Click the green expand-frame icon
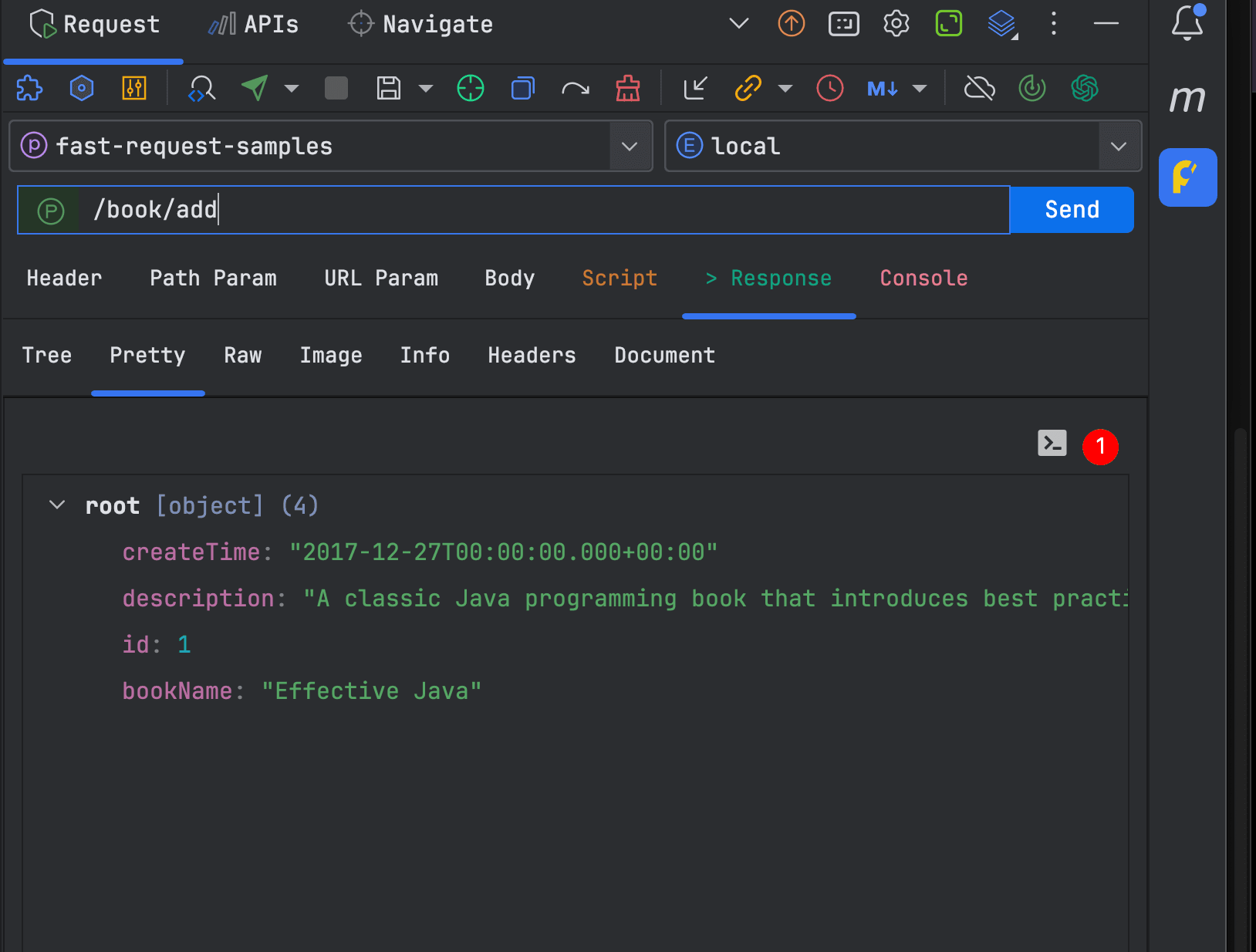 click(949, 23)
